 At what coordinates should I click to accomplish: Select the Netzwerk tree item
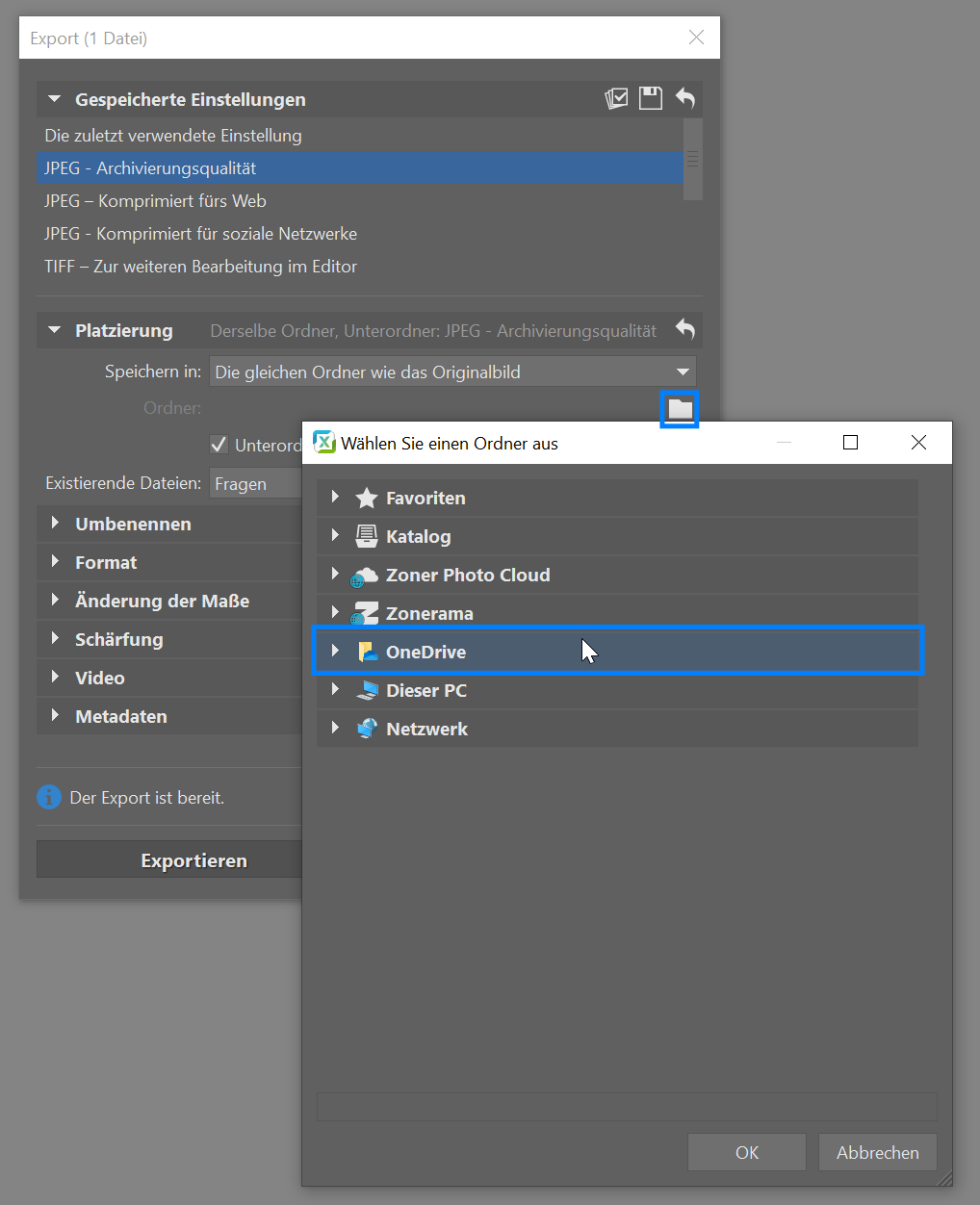[426, 729]
